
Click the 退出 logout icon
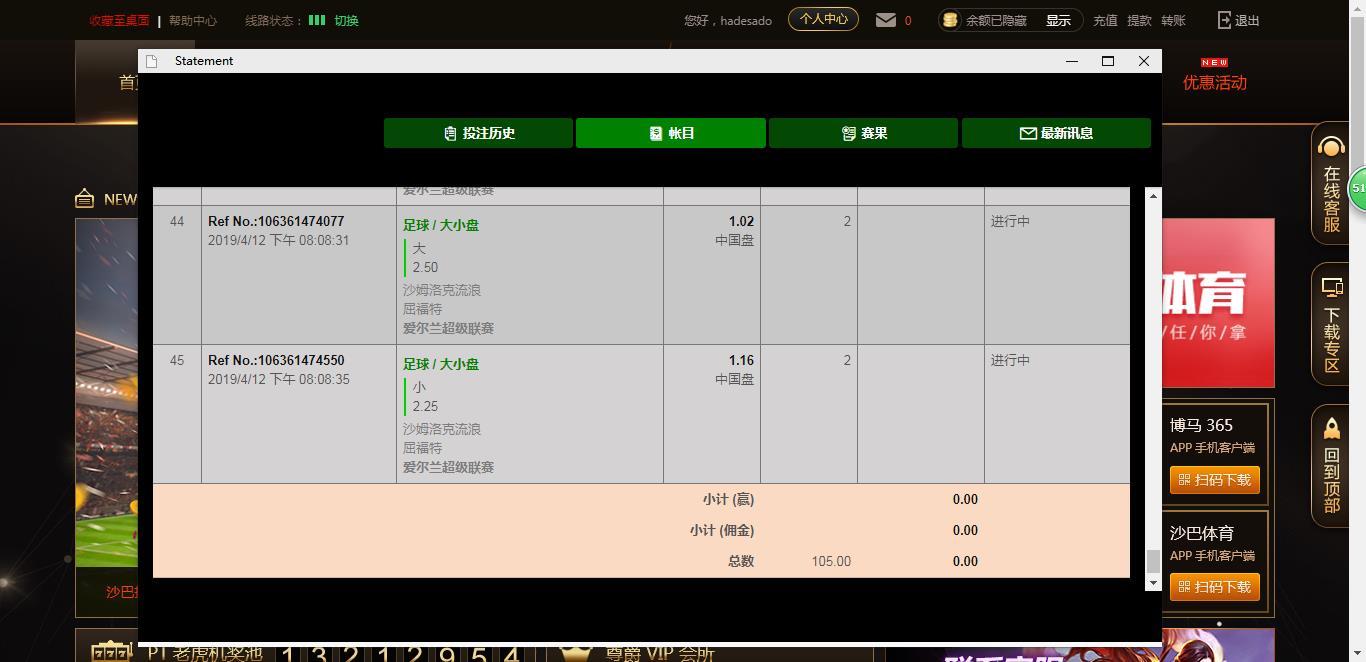[x=1225, y=20]
